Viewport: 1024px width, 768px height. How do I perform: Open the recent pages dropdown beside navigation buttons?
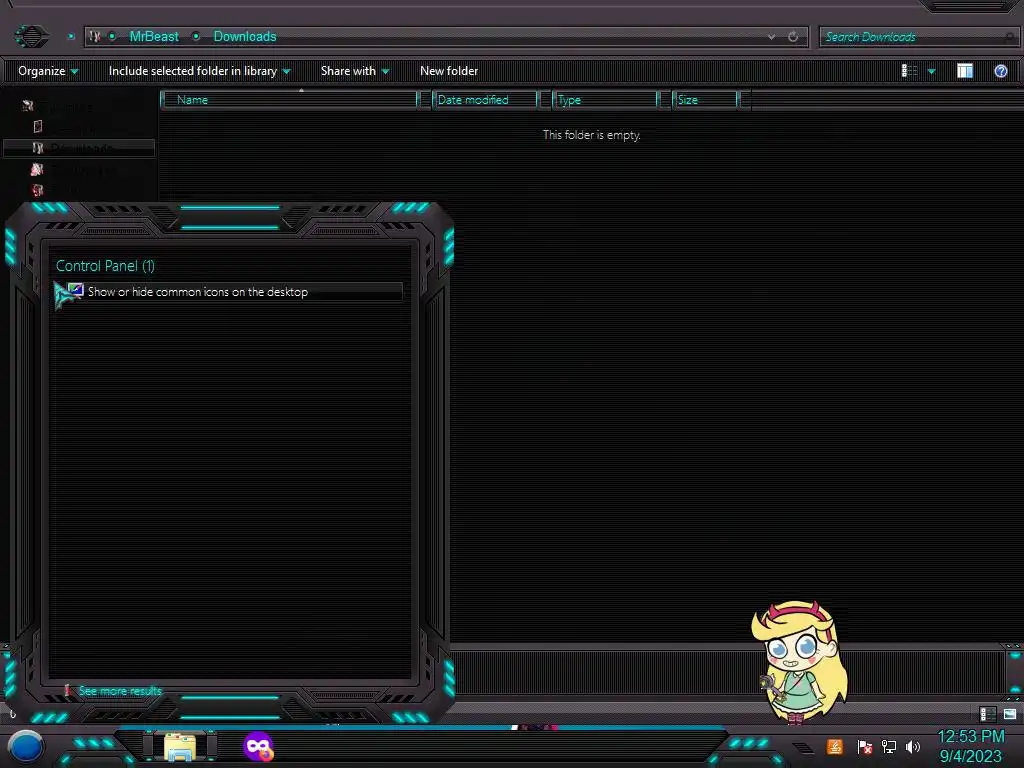point(71,37)
